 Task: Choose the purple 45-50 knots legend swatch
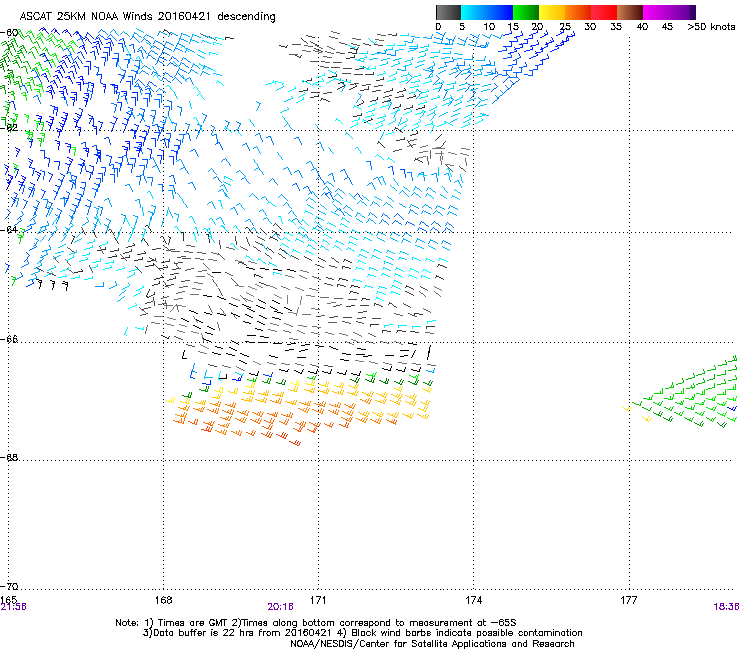(682, 12)
